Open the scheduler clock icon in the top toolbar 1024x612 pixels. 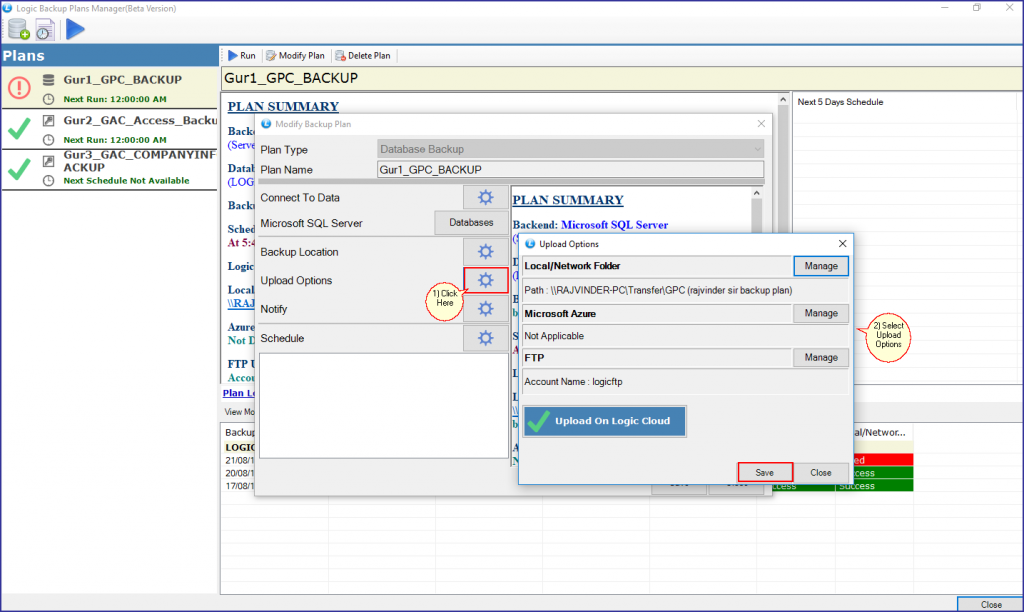43,28
